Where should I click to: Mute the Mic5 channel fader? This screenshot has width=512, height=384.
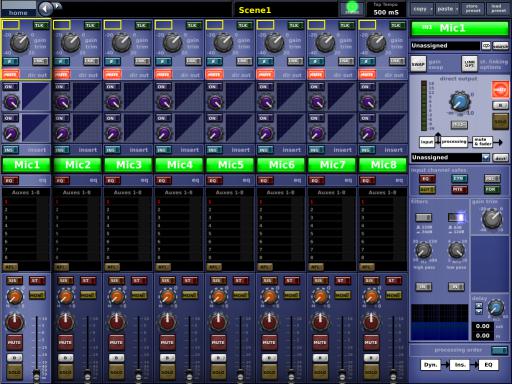218,342
